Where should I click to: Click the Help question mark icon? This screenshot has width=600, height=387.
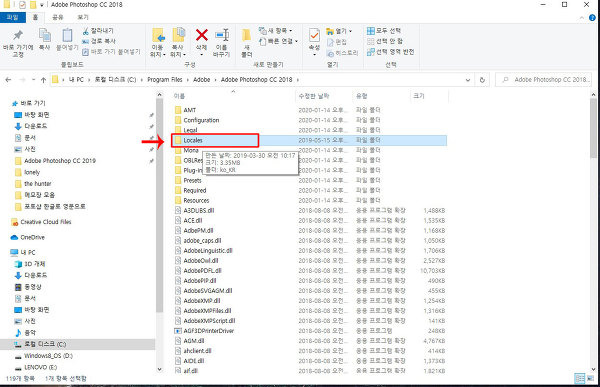point(592,18)
